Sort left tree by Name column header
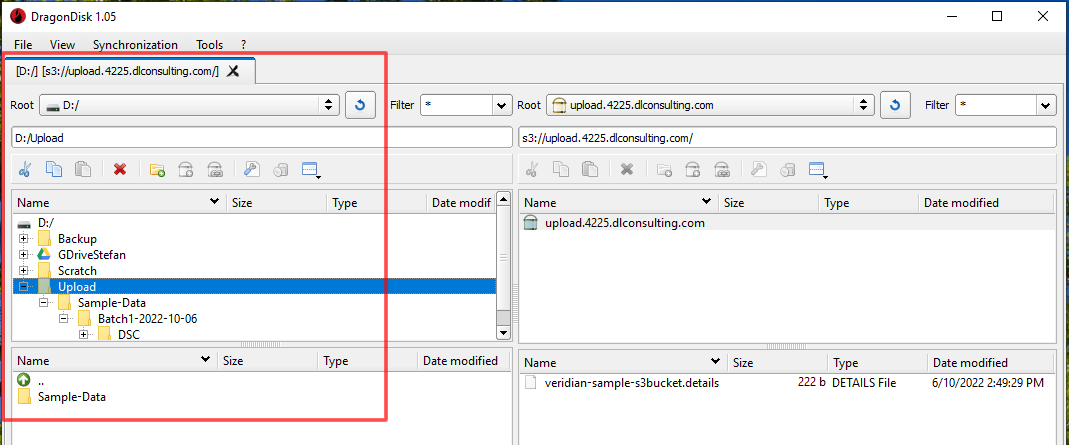1069x445 pixels. click(x=120, y=202)
